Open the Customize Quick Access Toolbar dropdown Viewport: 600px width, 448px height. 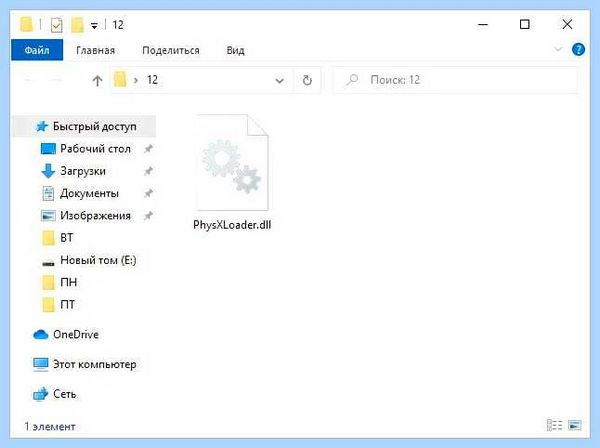[x=94, y=26]
